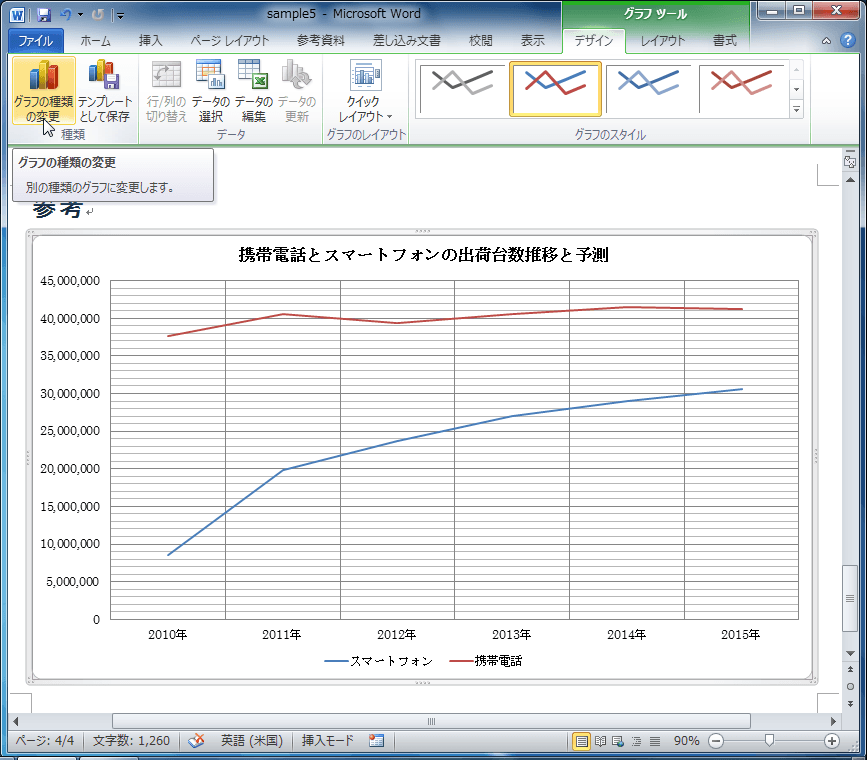The image size is (867, 760).
Task: Click the Word application icon in title bar
Action: pyautogui.click(x=17, y=15)
